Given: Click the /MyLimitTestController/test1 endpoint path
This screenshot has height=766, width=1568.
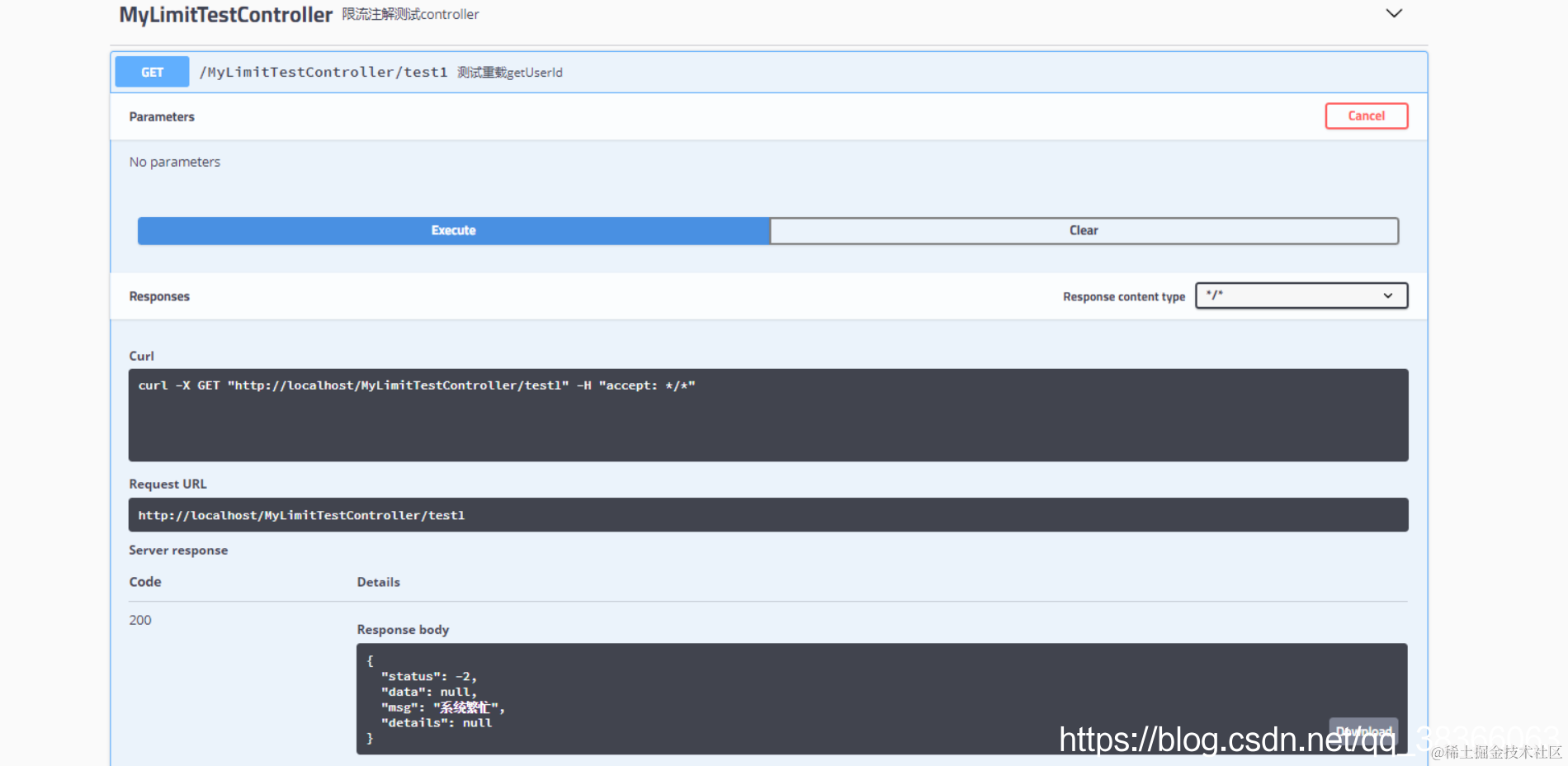Looking at the screenshot, I should tap(323, 72).
